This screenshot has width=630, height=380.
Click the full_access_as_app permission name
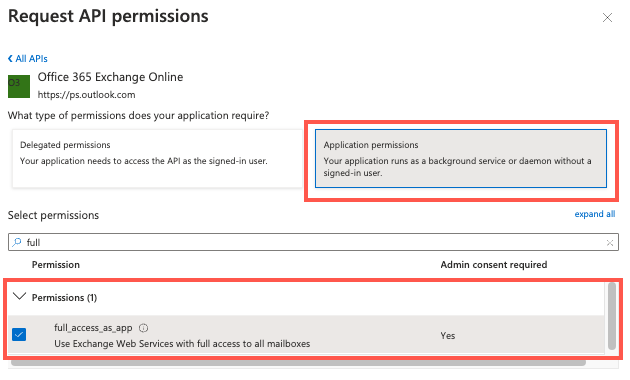click(x=93, y=328)
